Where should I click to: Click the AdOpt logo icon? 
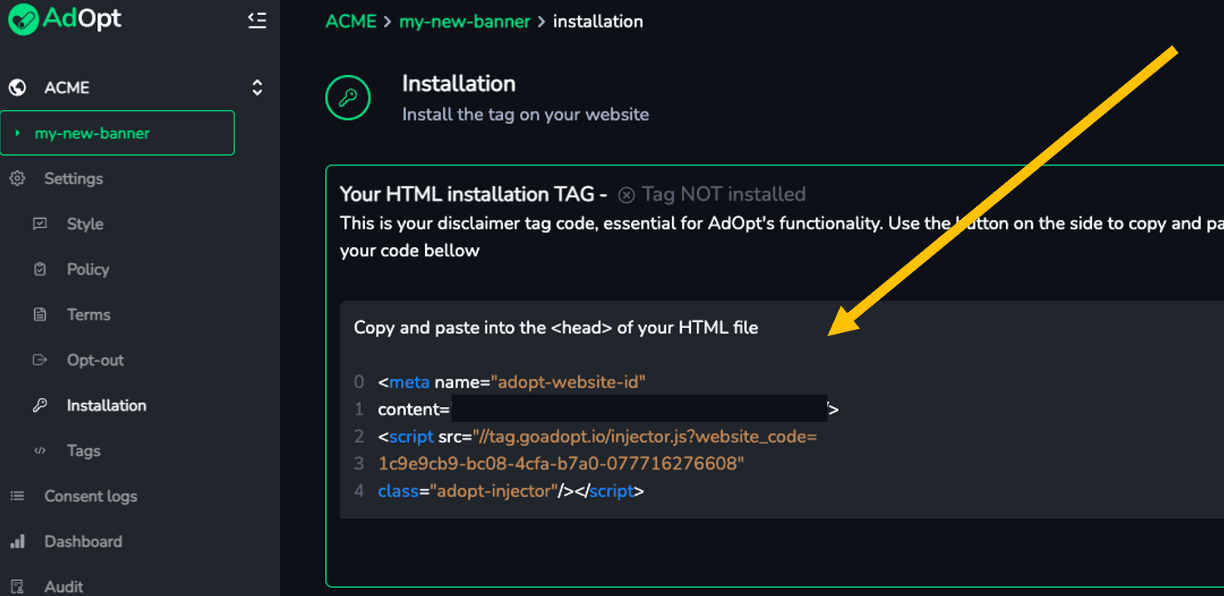click(x=22, y=19)
